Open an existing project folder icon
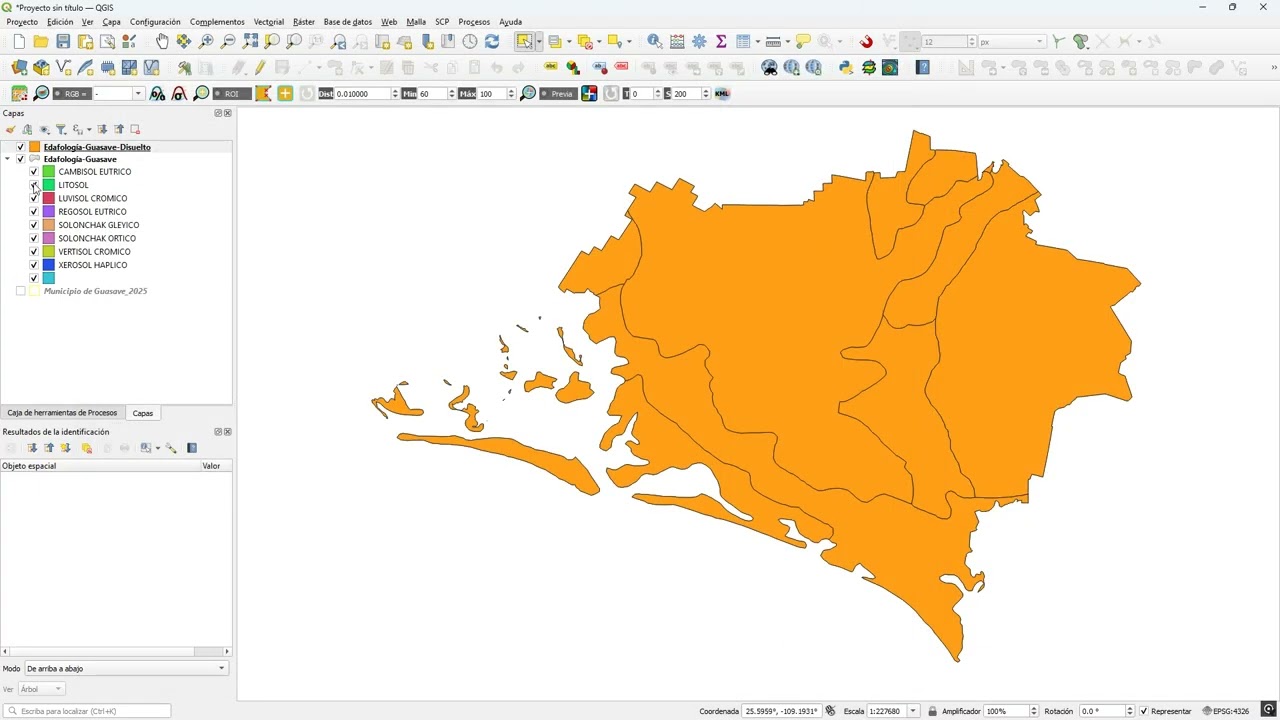Screen dimensions: 1280x720 point(41,41)
